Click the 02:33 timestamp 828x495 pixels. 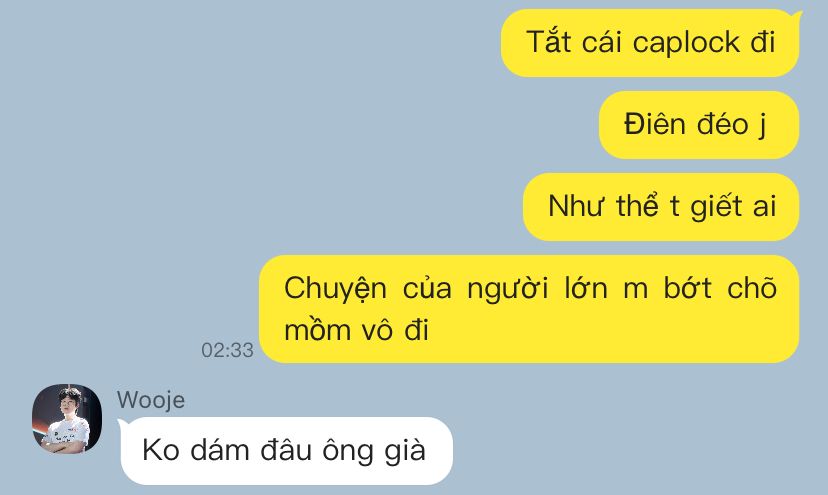point(228,350)
